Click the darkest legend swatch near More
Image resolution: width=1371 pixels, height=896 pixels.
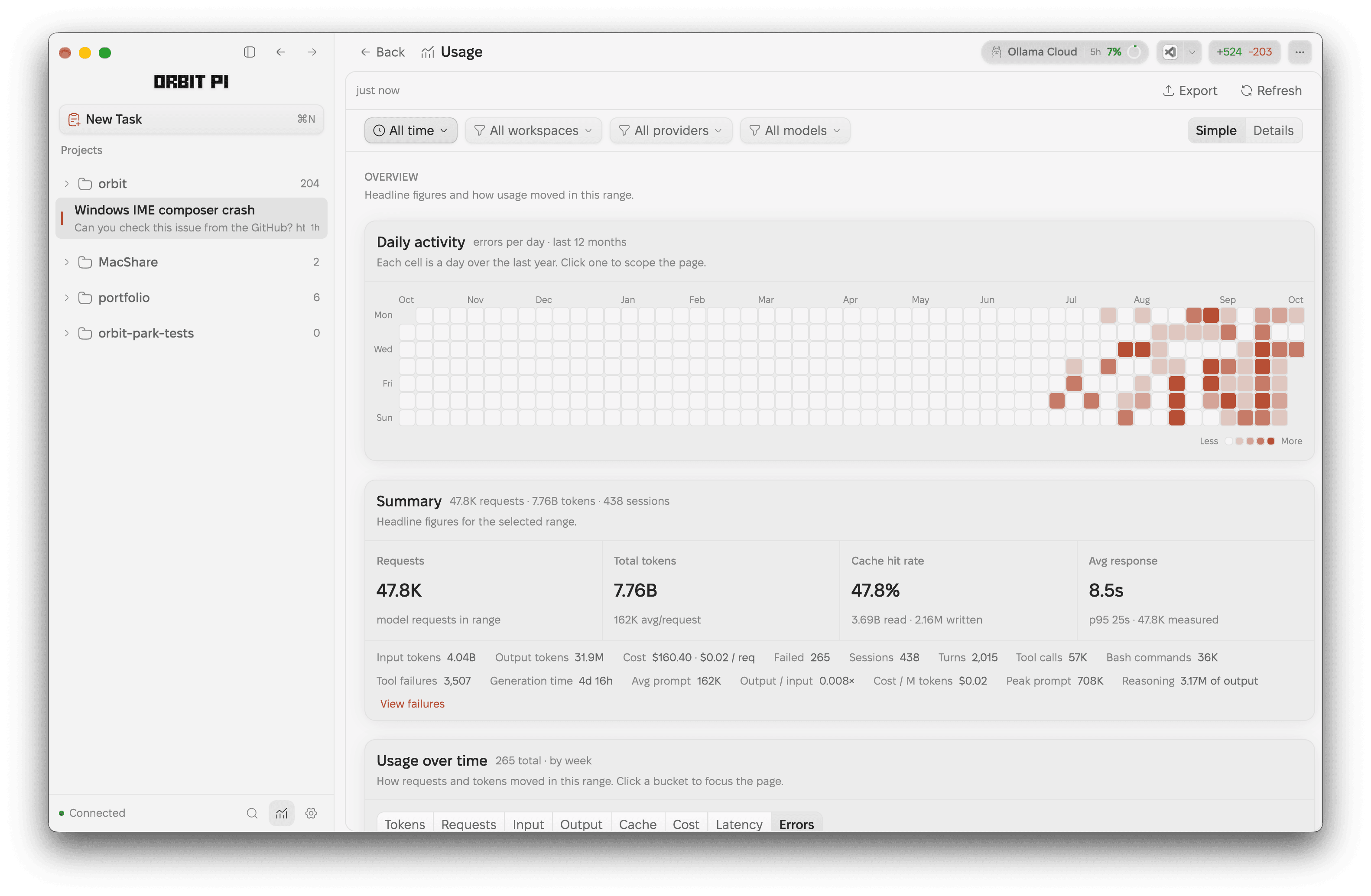1271,441
